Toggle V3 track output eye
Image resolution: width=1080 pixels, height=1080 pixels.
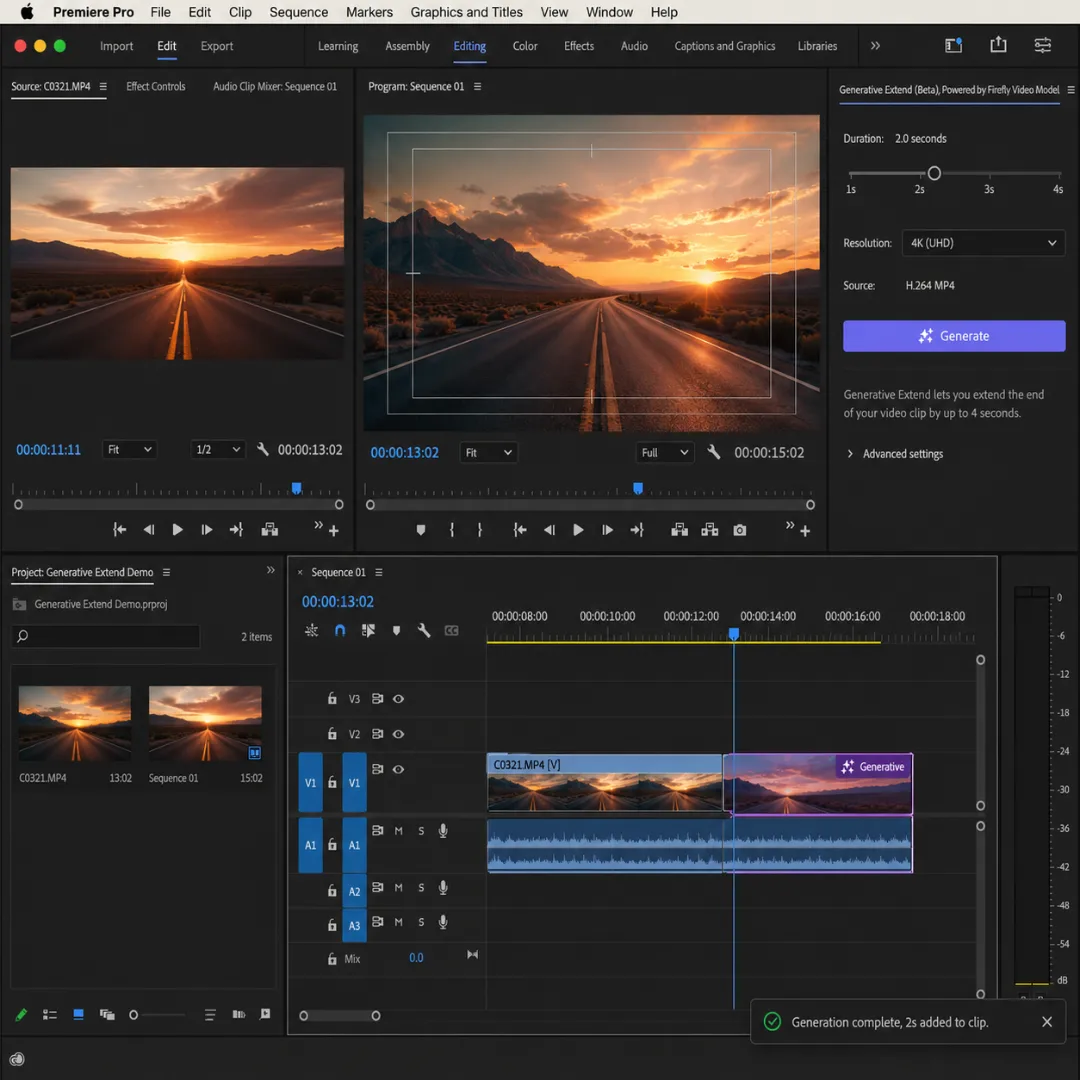click(398, 699)
